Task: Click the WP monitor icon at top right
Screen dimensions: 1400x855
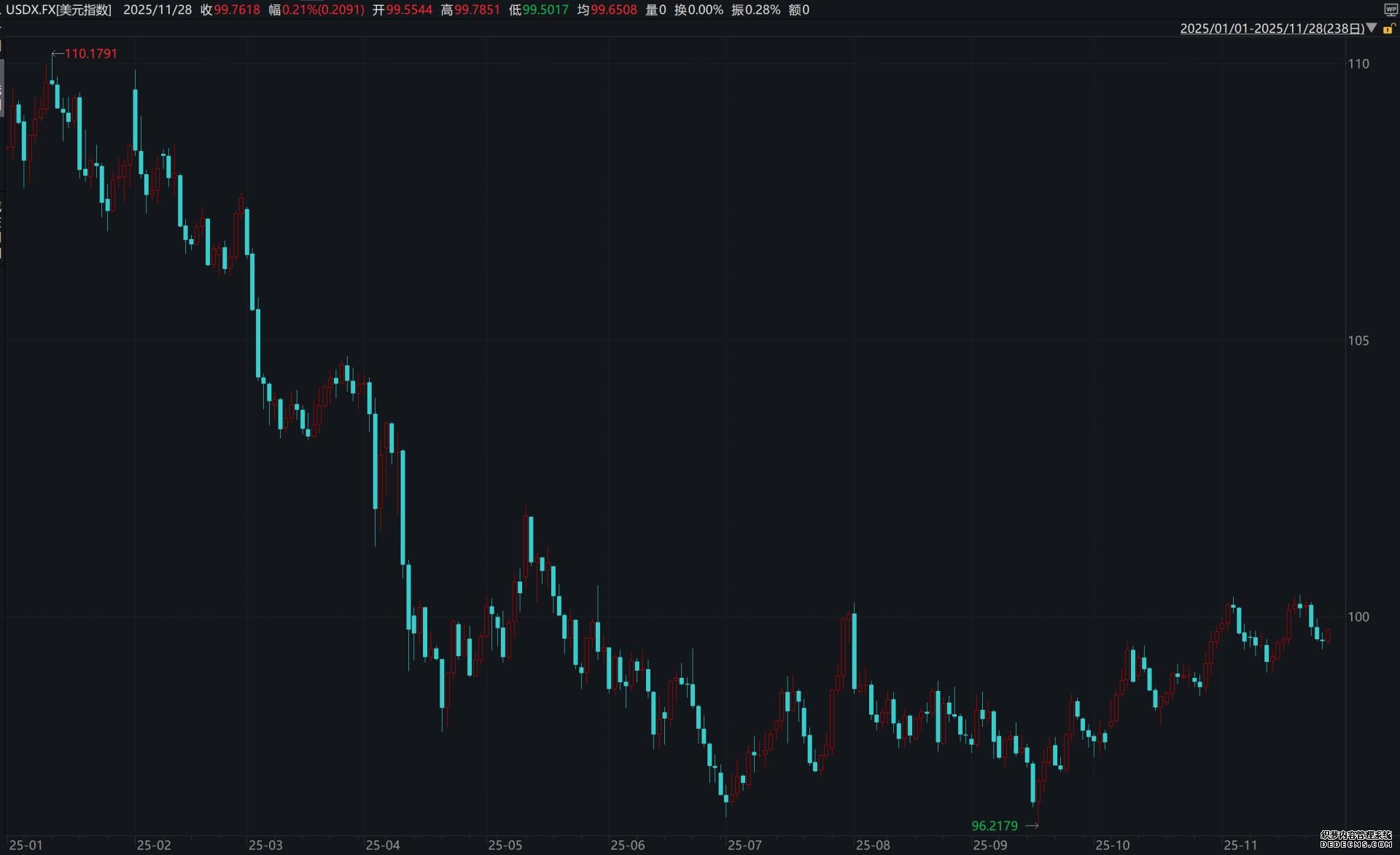Action: pyautogui.click(x=1390, y=9)
